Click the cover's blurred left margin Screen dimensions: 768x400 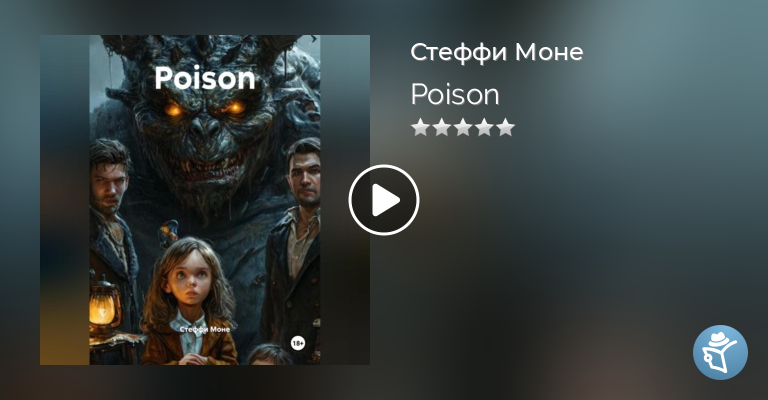click(64, 200)
